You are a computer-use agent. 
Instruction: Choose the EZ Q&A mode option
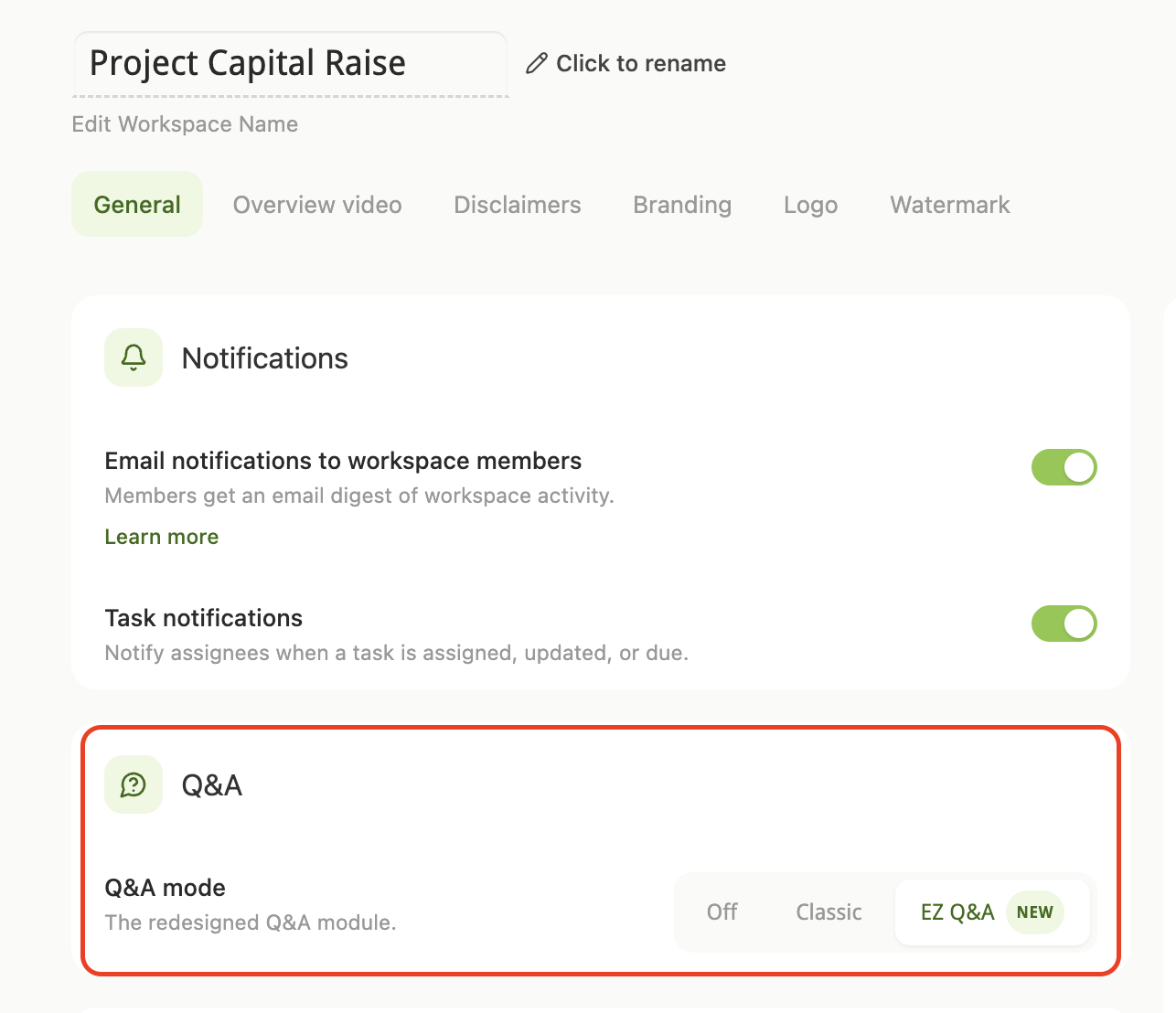pyautogui.click(x=992, y=912)
